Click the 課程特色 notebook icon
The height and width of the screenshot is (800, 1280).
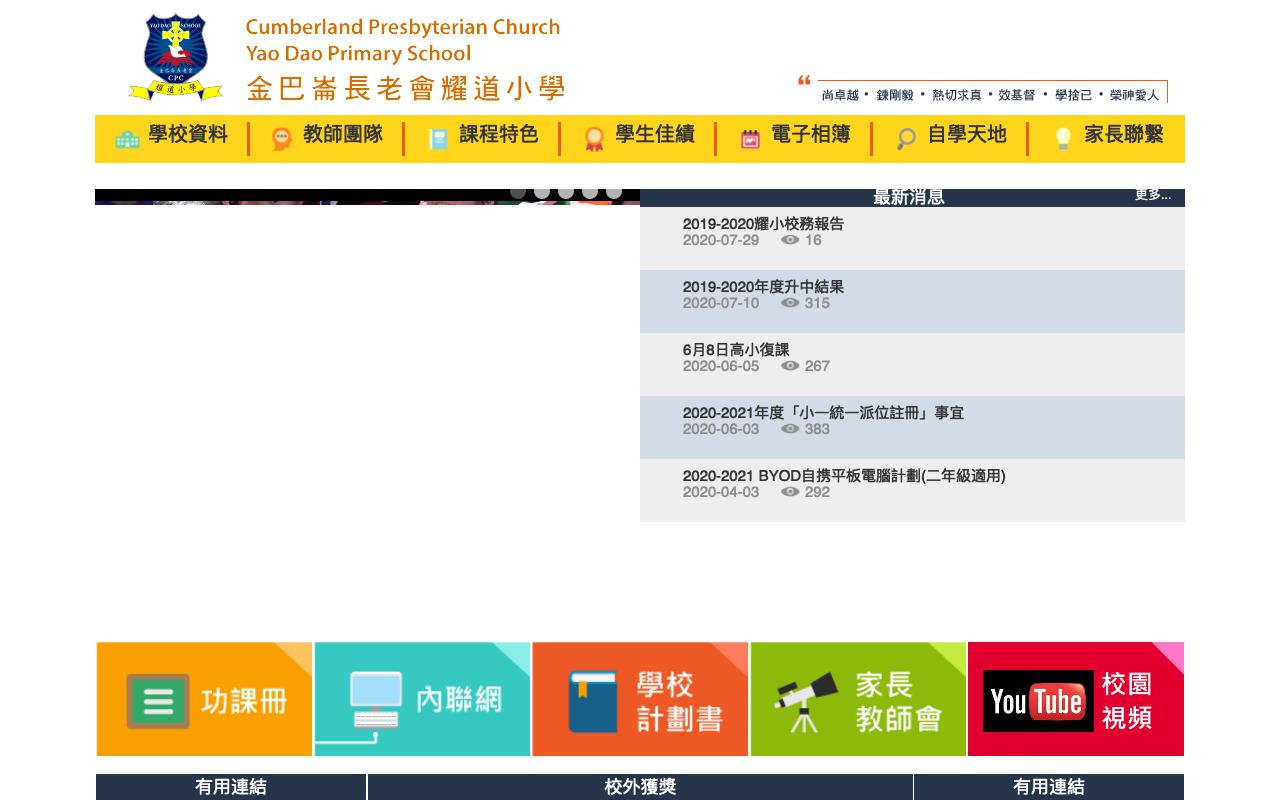click(439, 138)
